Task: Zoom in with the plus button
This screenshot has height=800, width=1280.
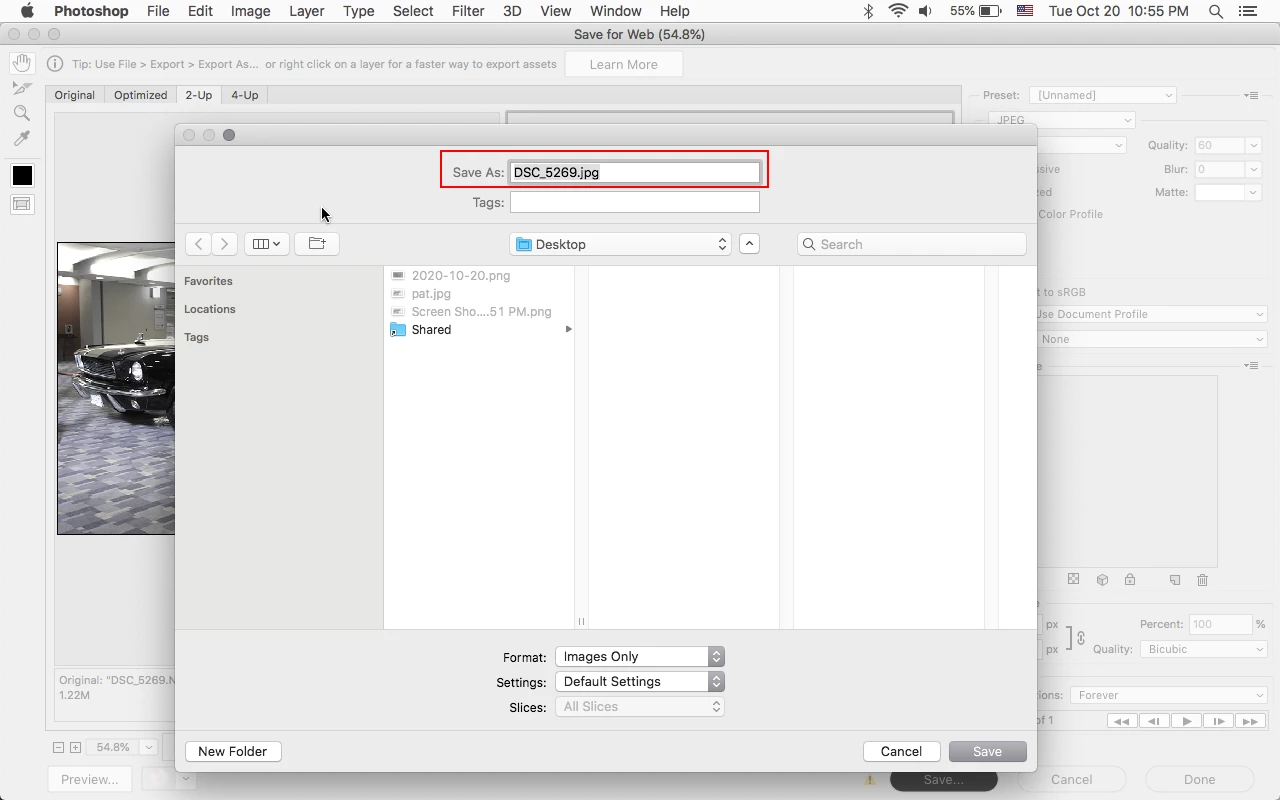Action: (75, 747)
